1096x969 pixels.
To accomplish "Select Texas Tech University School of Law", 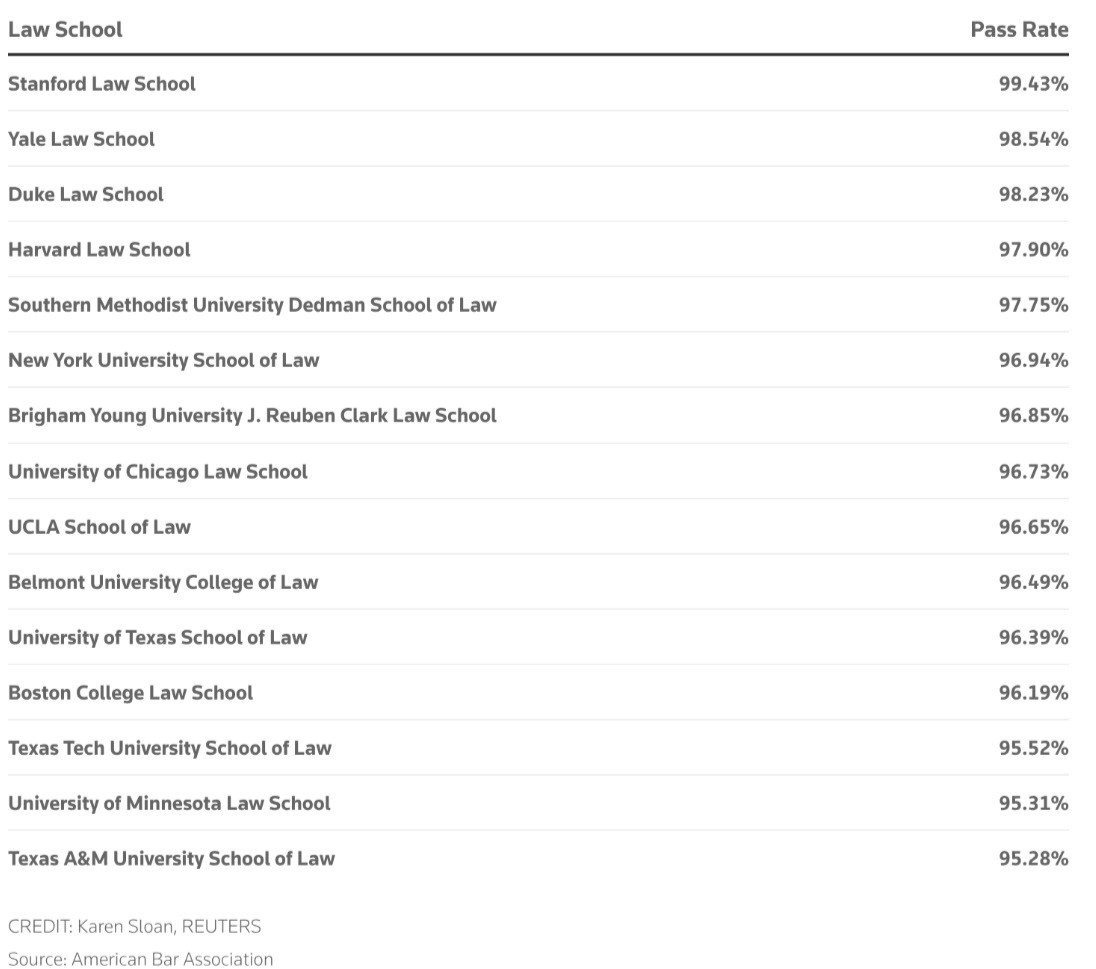I will coord(170,748).
